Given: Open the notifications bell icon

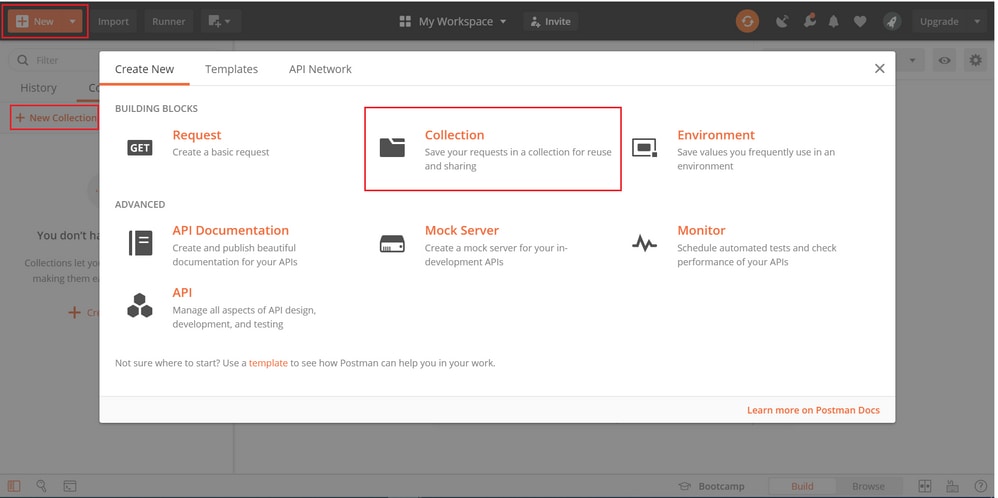Looking at the screenshot, I should coord(833,22).
